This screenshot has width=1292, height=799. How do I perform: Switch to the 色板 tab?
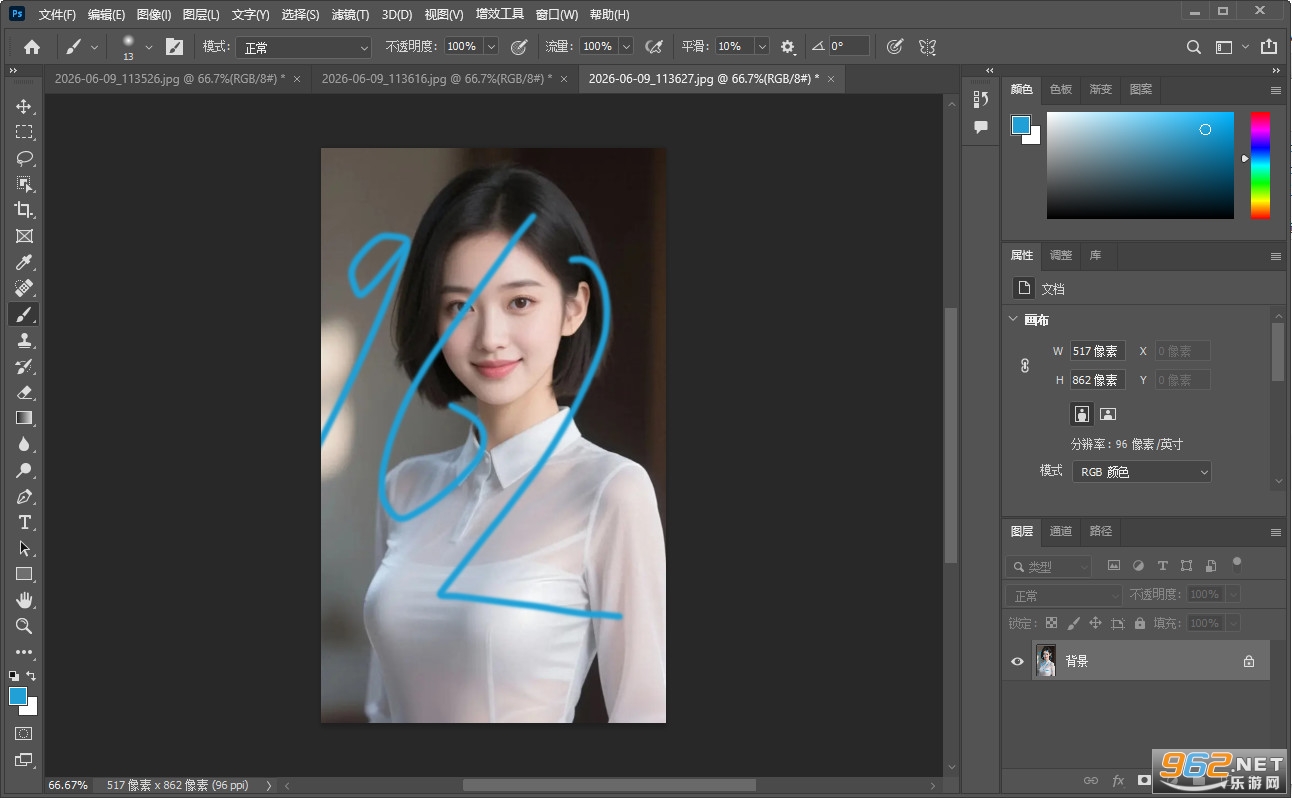coord(1060,89)
